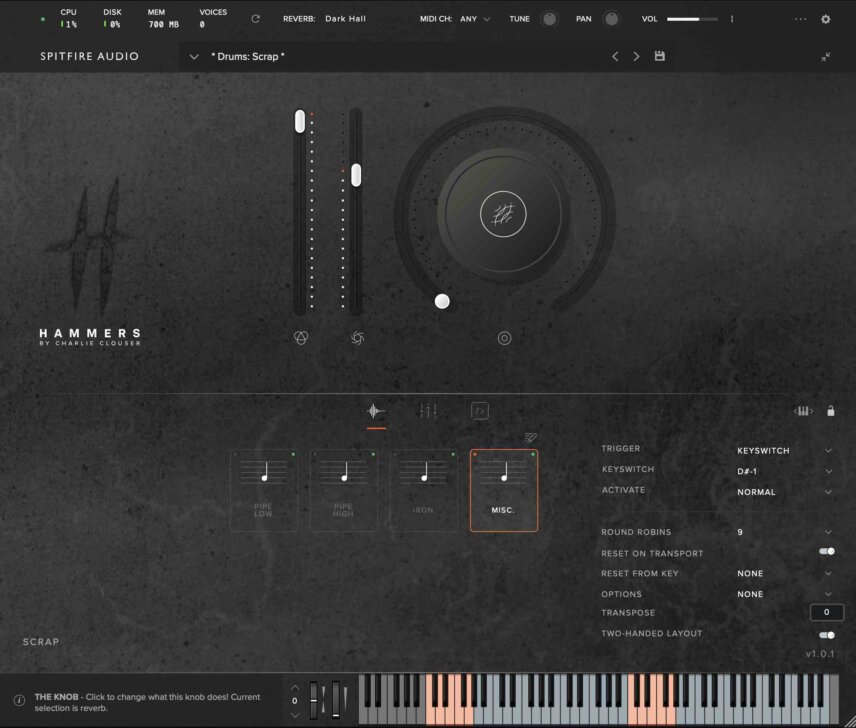Image resolution: width=856 pixels, height=728 pixels.
Task: Select the Misc. technique card
Action: pos(504,490)
